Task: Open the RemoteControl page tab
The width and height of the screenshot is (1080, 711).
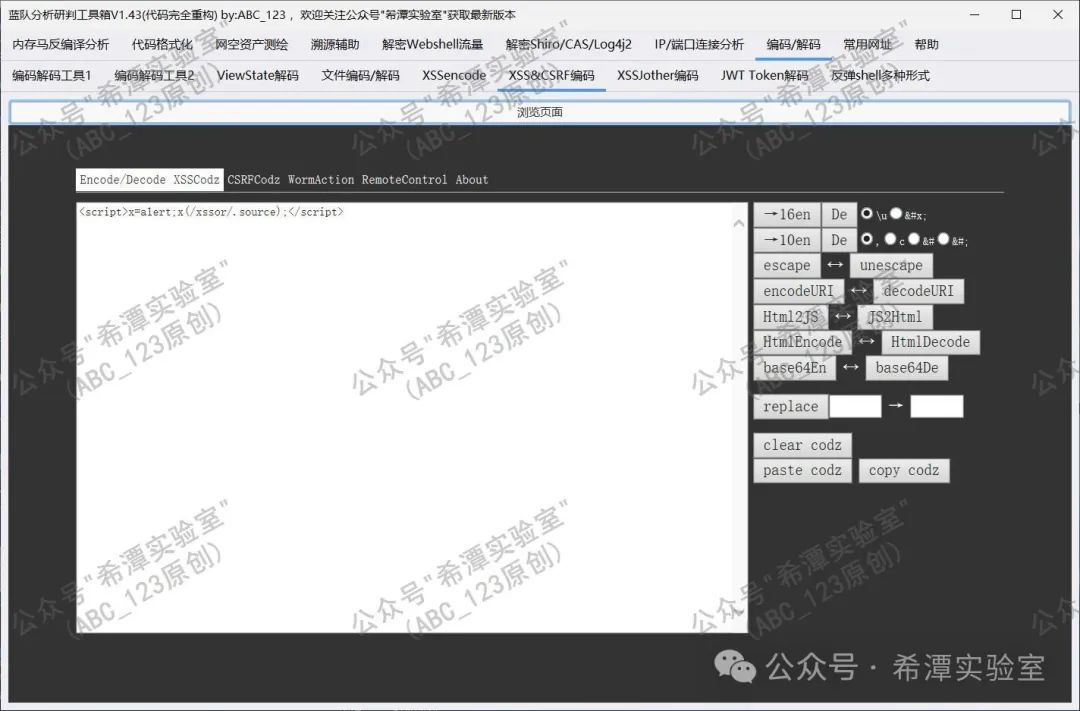Action: [404, 180]
